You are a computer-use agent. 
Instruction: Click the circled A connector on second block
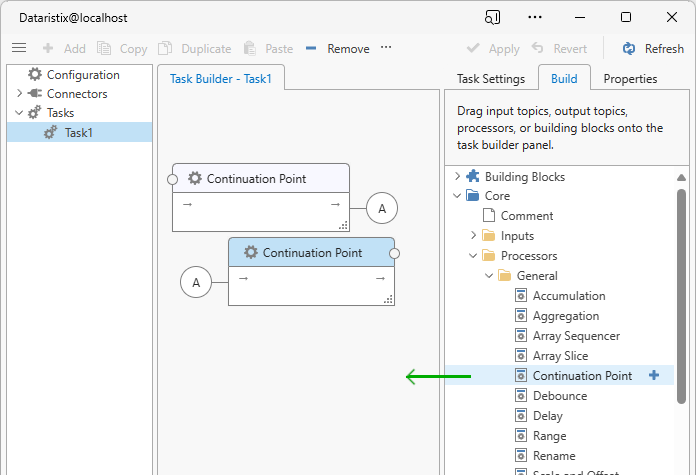(x=196, y=283)
